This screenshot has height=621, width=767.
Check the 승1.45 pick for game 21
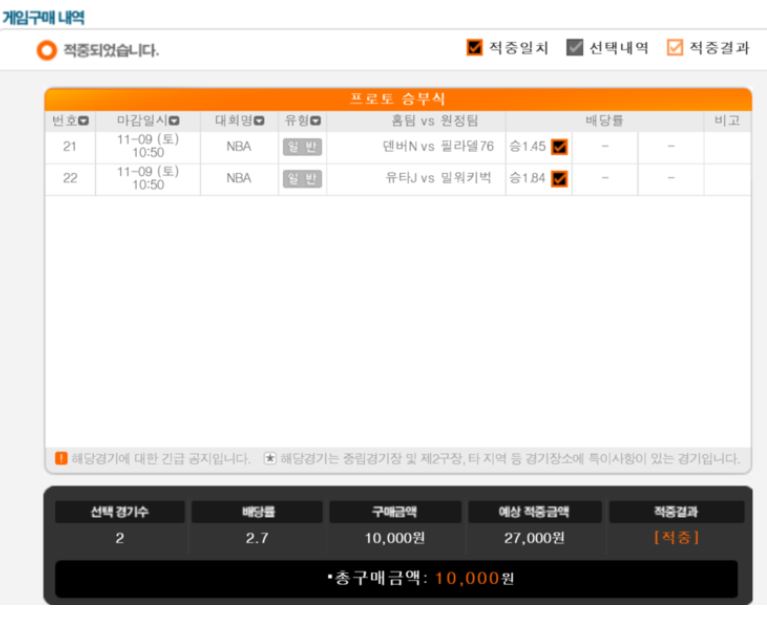pyautogui.click(x=560, y=147)
